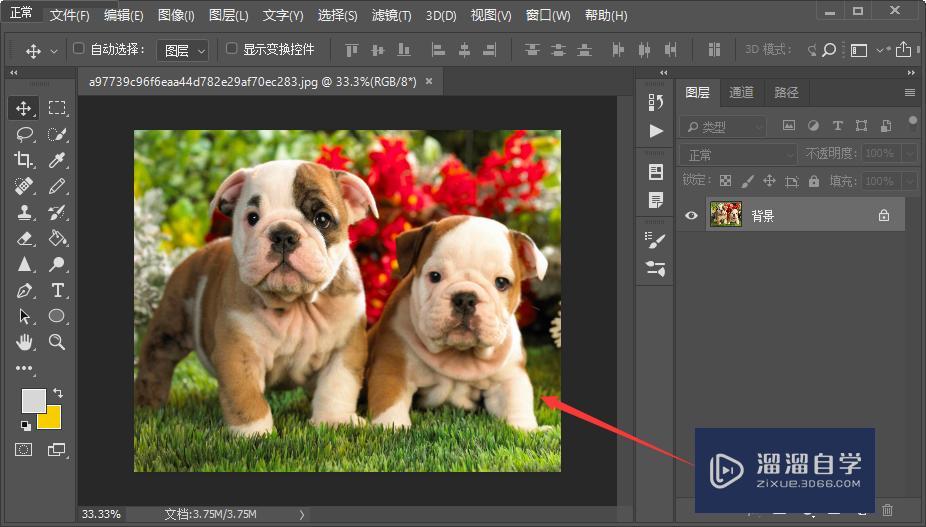Select the Eyedropper tool

(x=57, y=160)
